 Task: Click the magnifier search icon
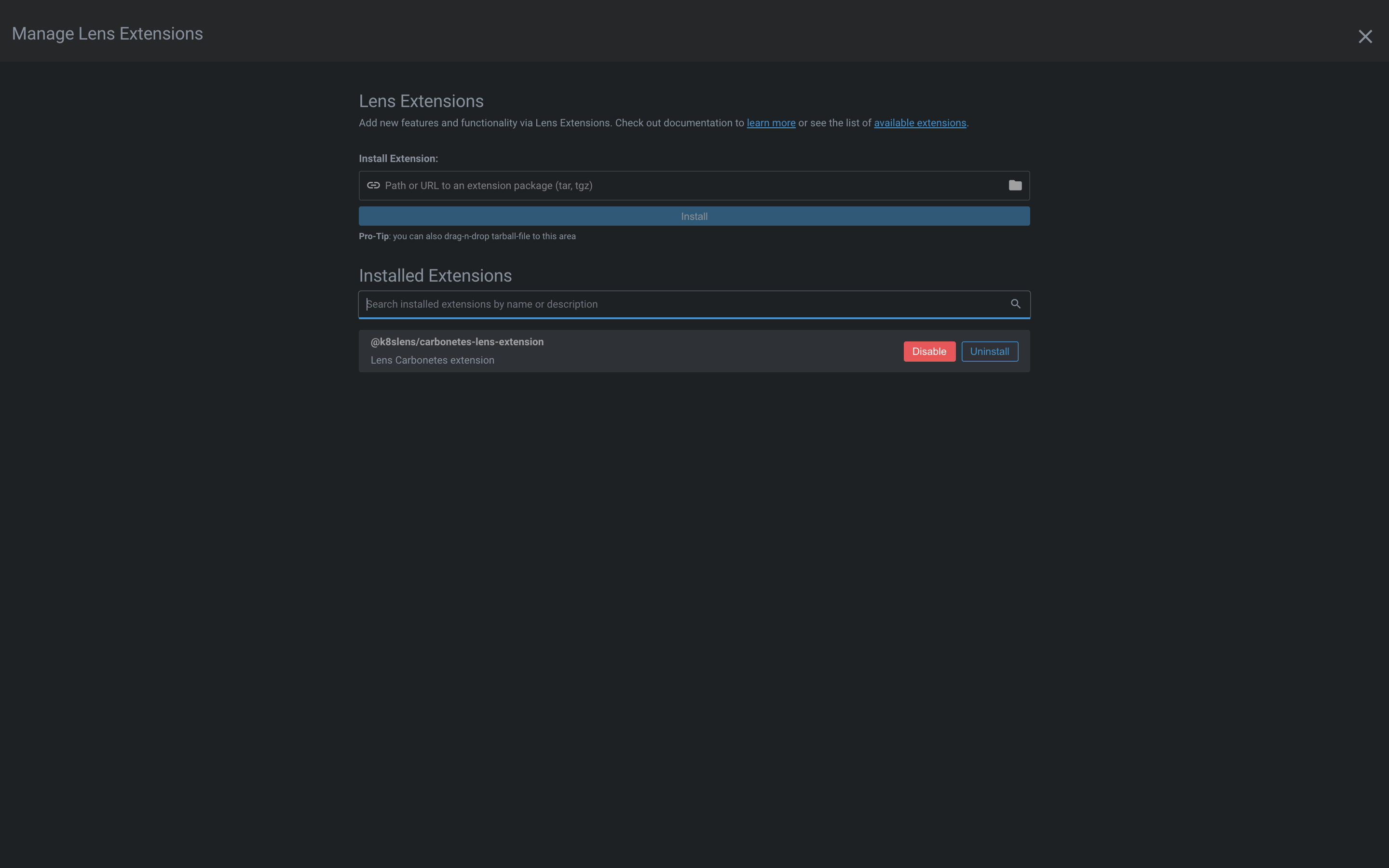(x=1015, y=304)
